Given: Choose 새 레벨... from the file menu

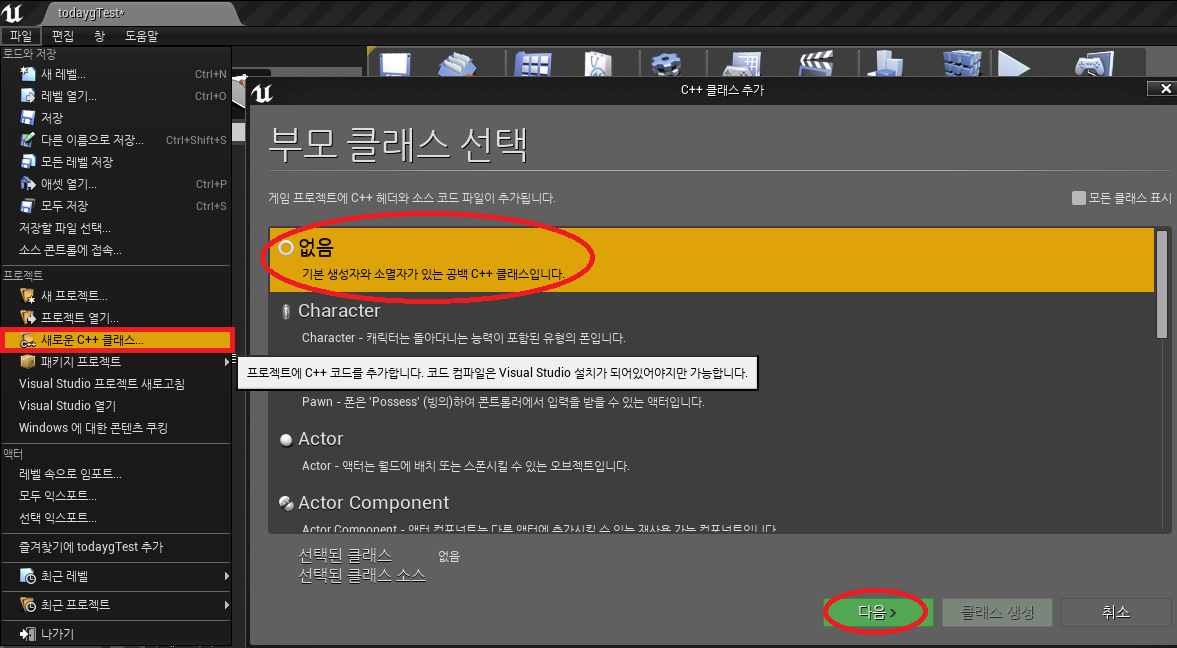Looking at the screenshot, I should pyautogui.click(x=116, y=74).
